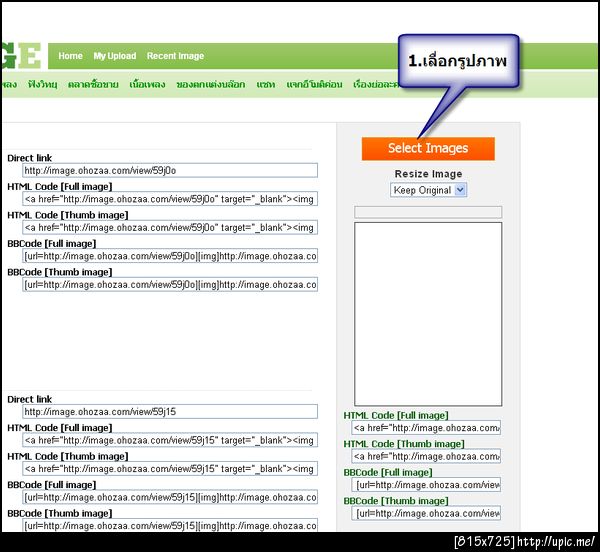Click the green sidebar 'HTML Code [Full image]' label
Viewport: 600px width, 552px height.
pos(396,415)
